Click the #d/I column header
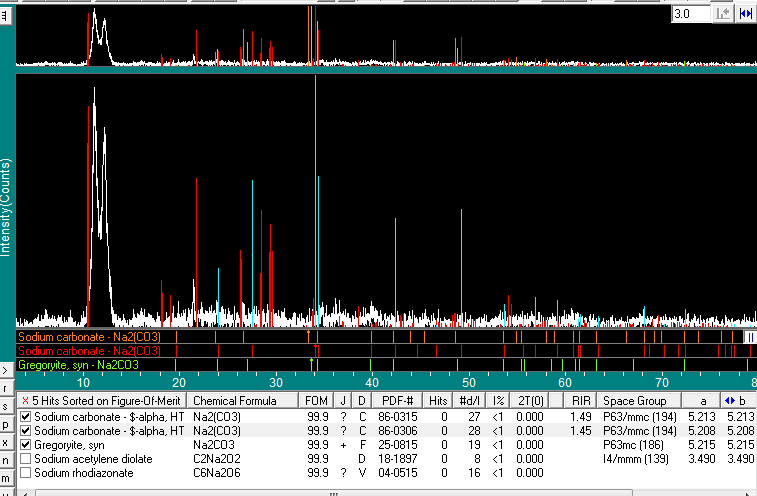The image size is (757, 496). (x=469, y=401)
